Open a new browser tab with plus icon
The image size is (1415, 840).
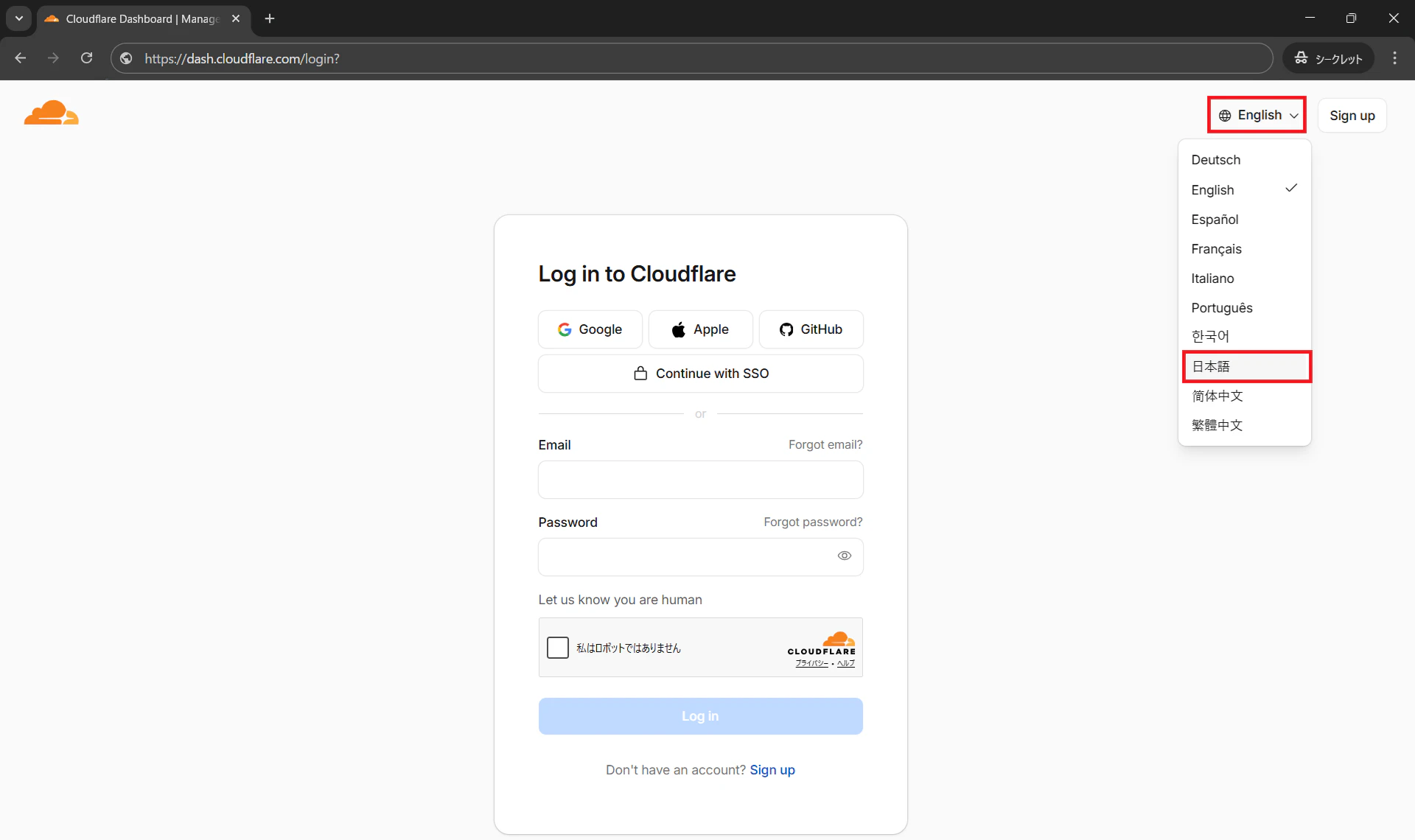(x=270, y=18)
